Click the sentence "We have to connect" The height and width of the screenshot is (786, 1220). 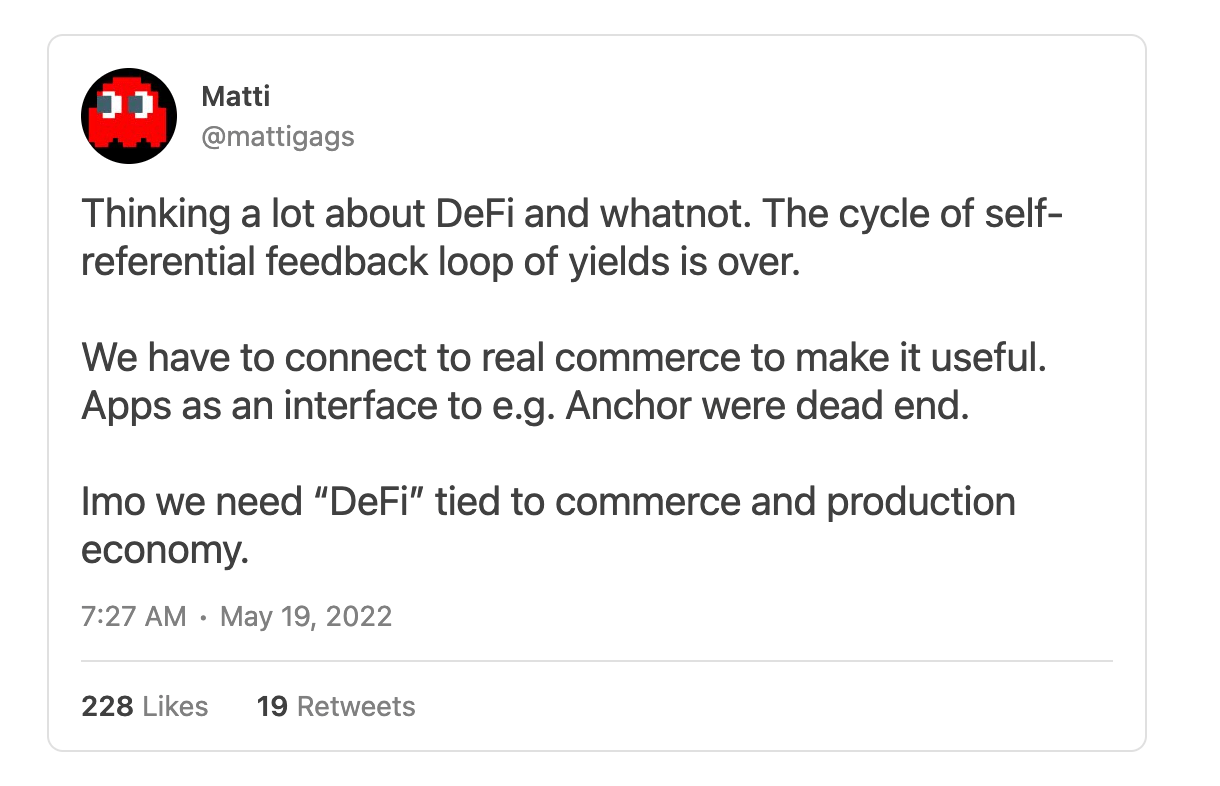point(564,357)
